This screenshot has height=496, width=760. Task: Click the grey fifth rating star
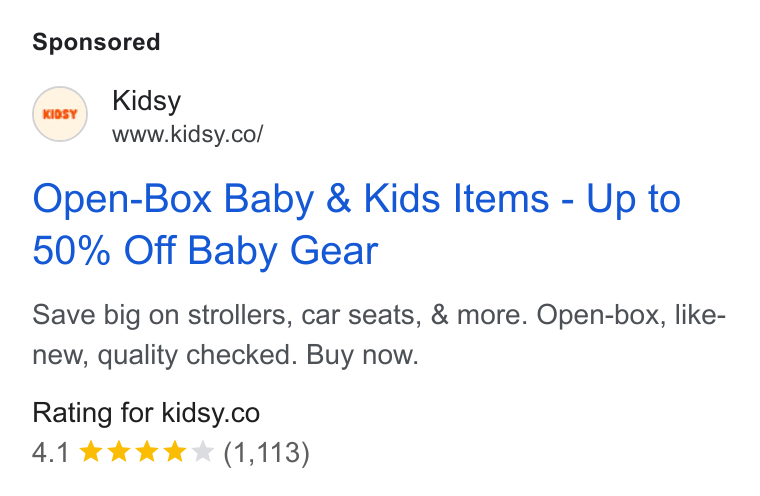tap(203, 452)
